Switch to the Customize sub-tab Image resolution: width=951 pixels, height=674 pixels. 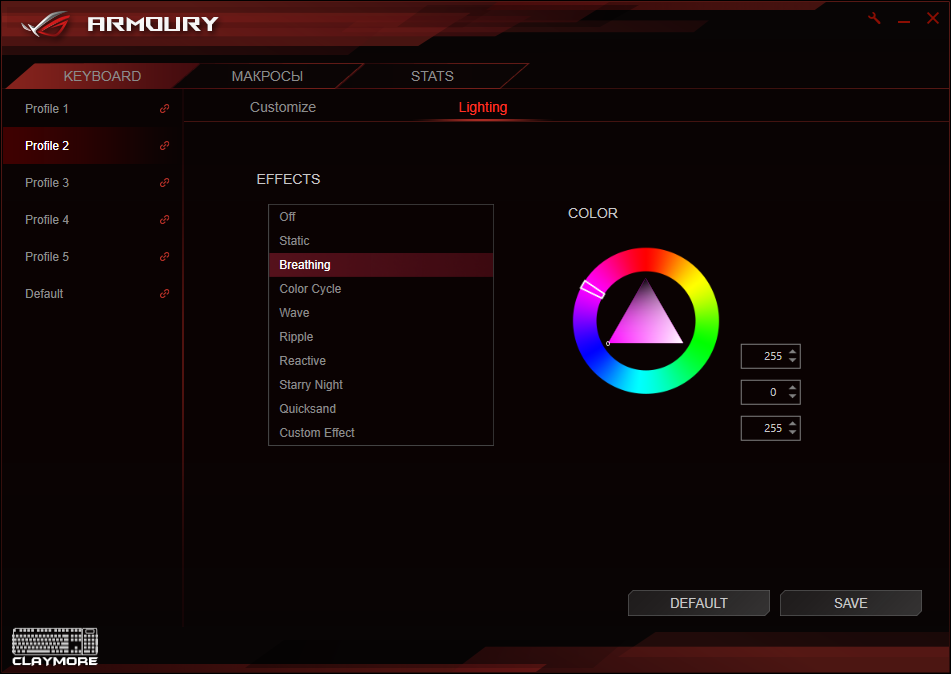283,107
